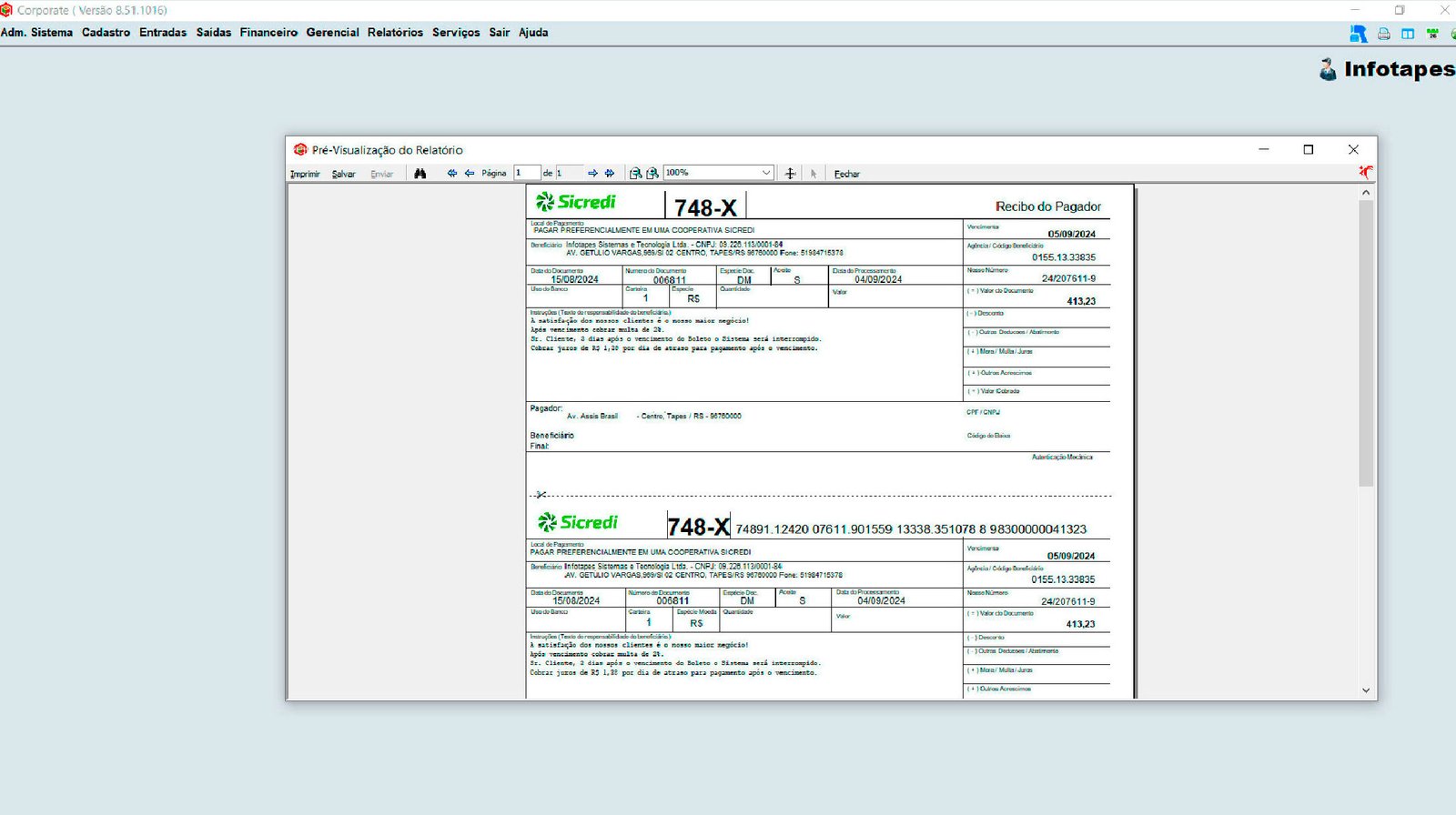
Task: Click the red icon at preview toolbar's right end
Action: (x=1366, y=172)
